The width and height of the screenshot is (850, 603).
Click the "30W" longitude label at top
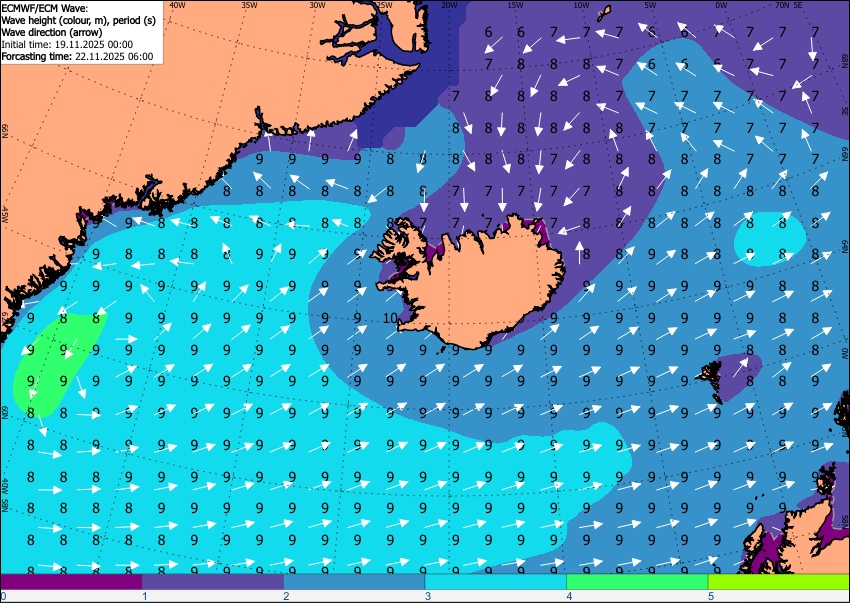(317, 5)
